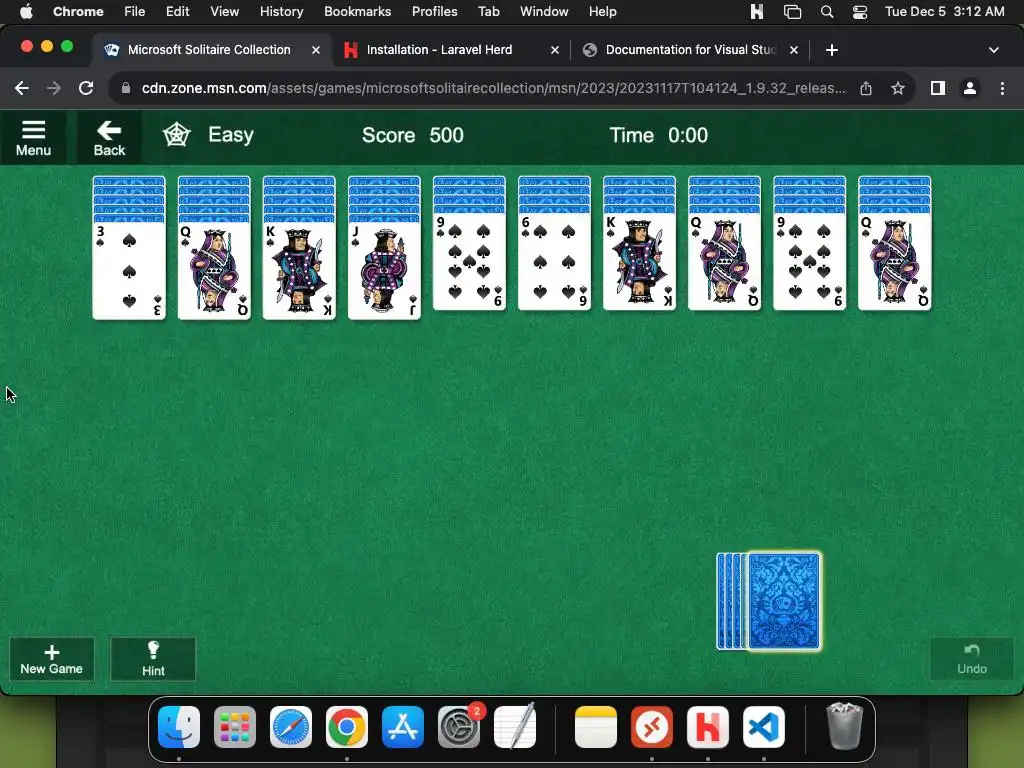Bookmark this page with the star
Screen dimensions: 1024x768
898,88
